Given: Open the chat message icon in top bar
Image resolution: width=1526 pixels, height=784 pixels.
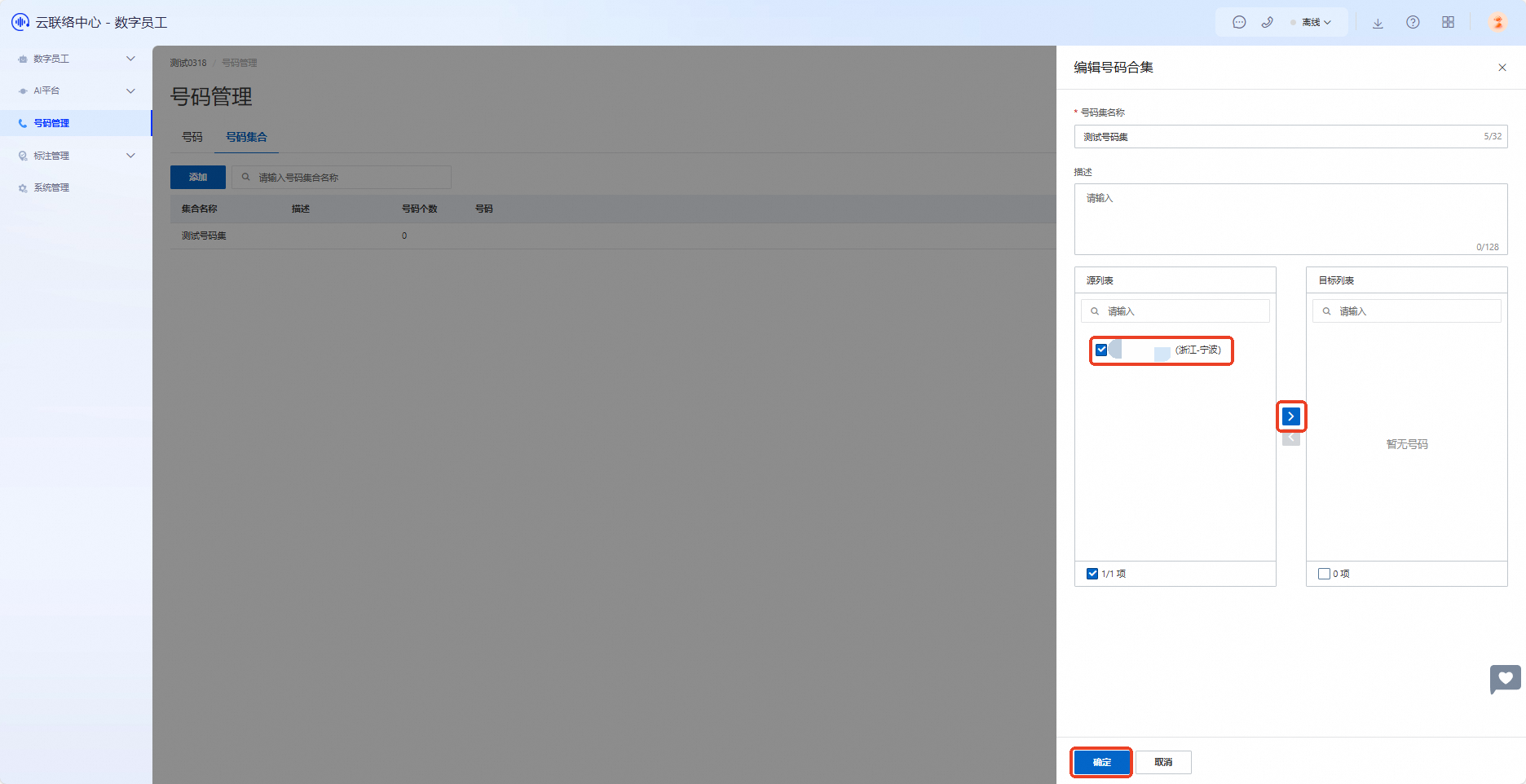Looking at the screenshot, I should point(1239,23).
